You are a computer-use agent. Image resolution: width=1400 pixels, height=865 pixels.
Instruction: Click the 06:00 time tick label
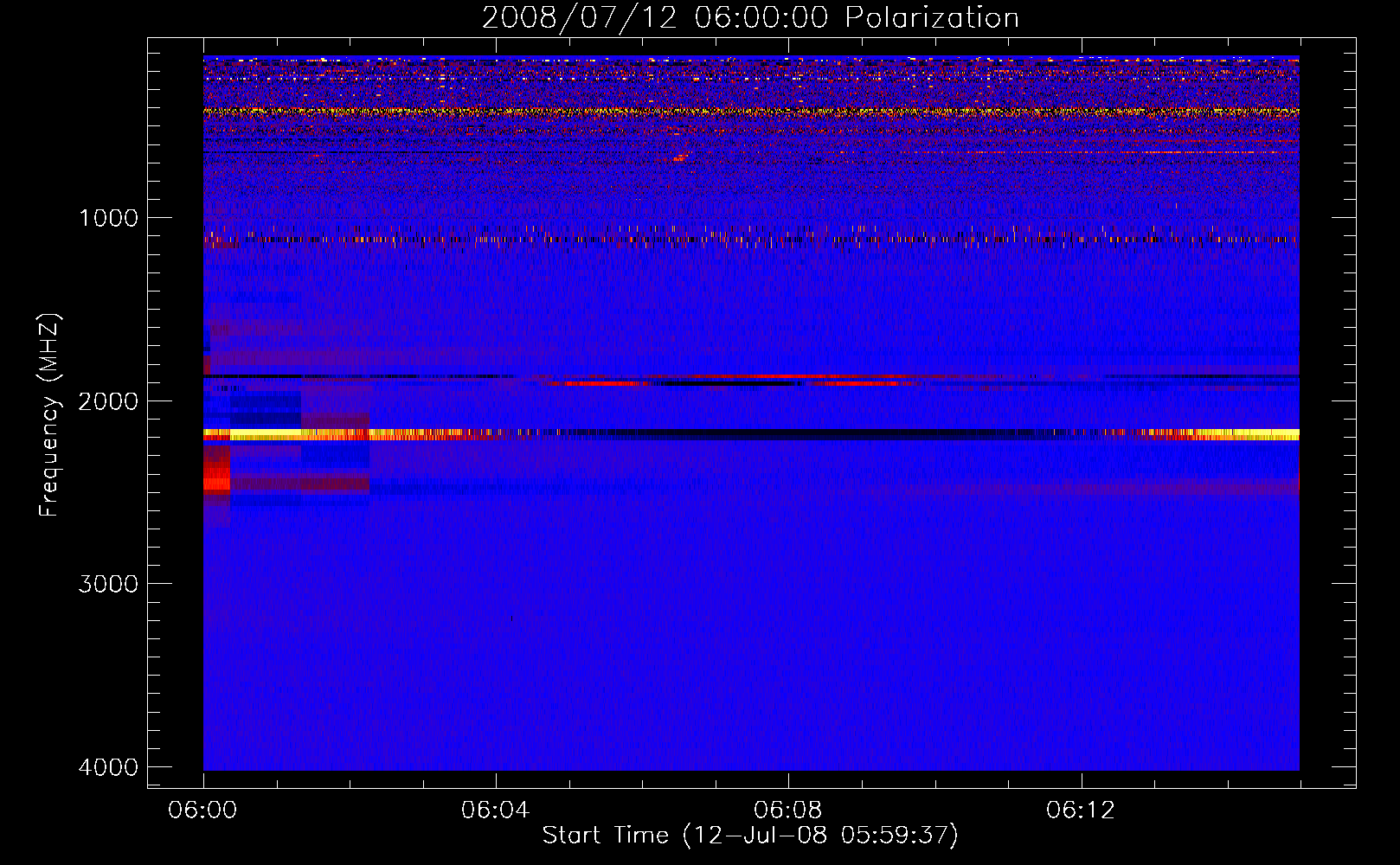tap(202, 811)
